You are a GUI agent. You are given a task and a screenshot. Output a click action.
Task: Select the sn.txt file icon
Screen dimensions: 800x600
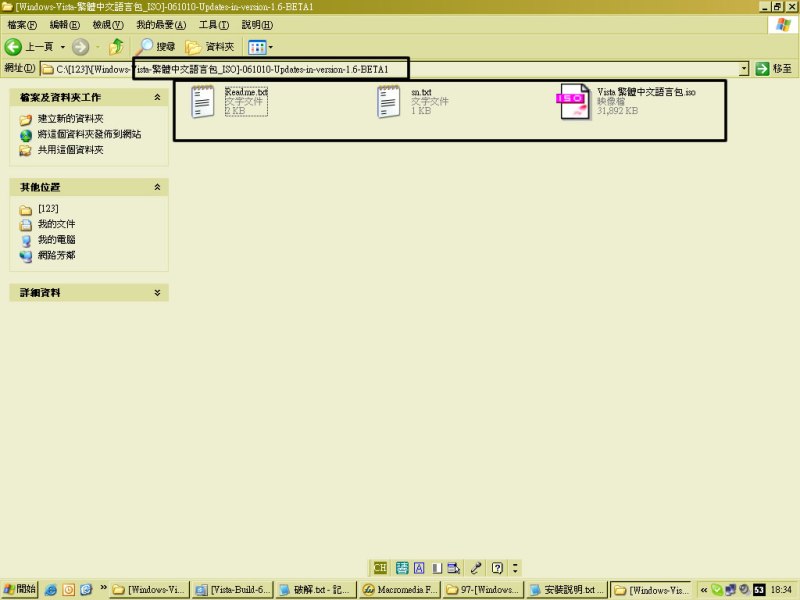pyautogui.click(x=388, y=102)
